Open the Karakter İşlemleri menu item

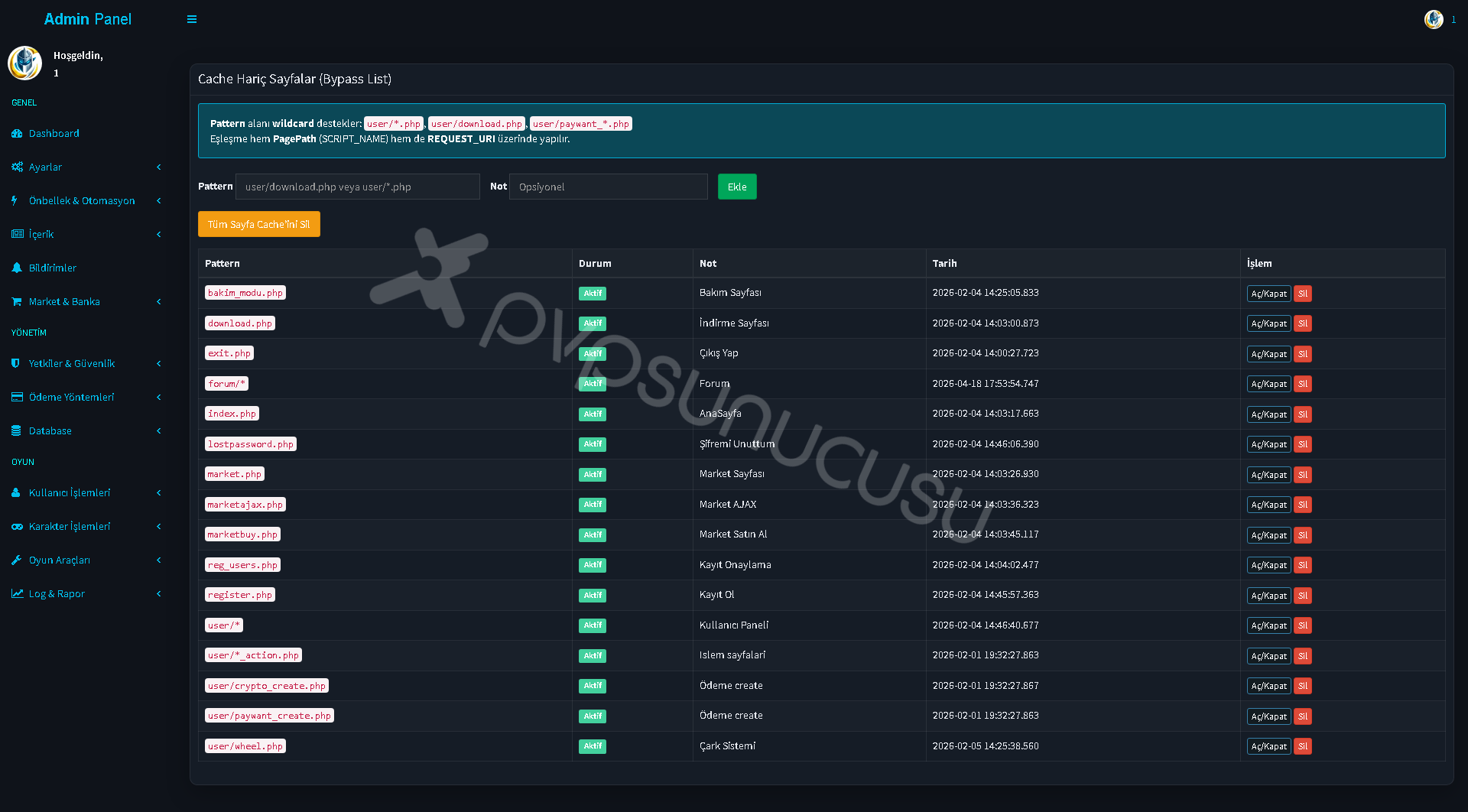point(88,527)
